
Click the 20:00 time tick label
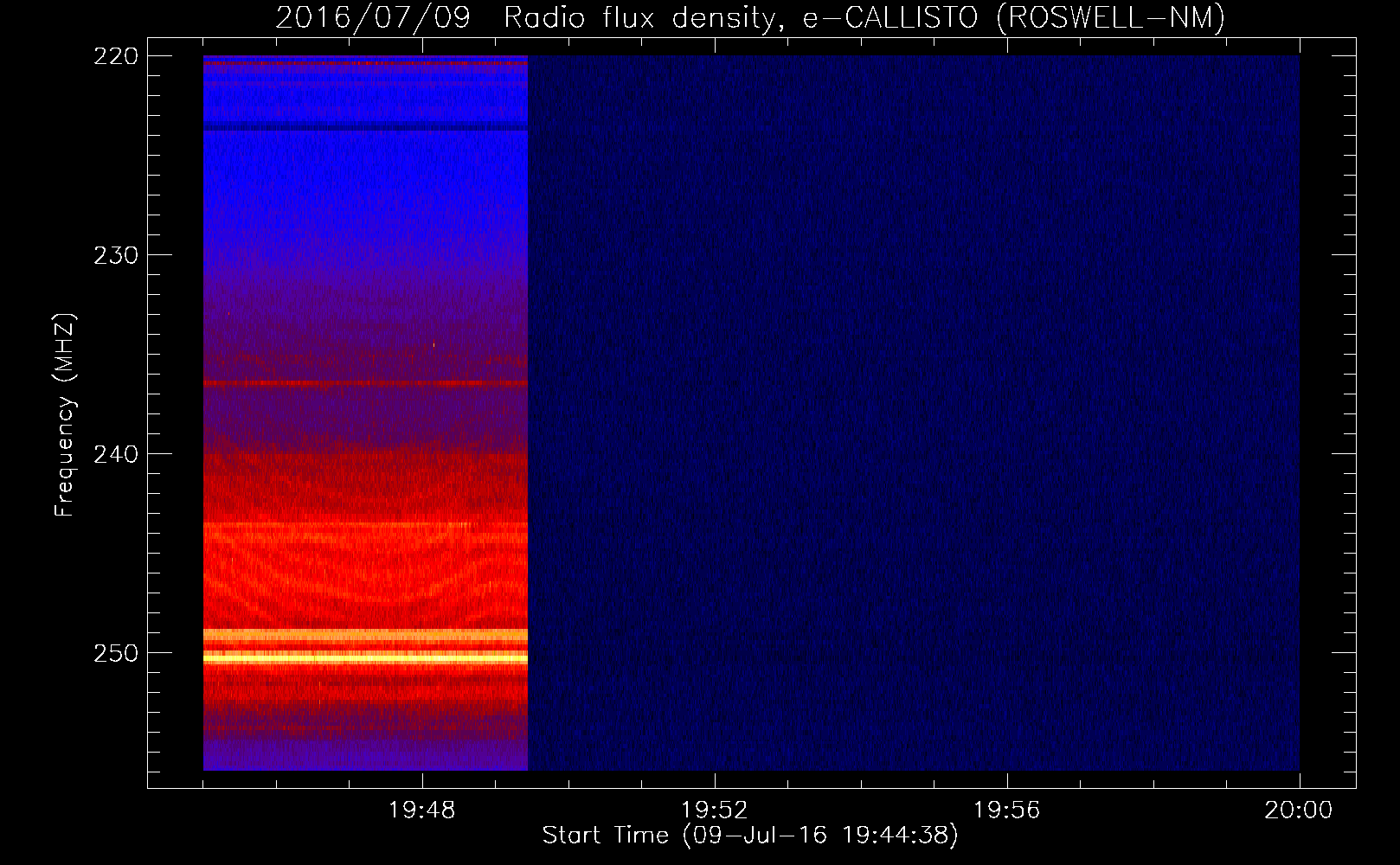(x=1299, y=811)
